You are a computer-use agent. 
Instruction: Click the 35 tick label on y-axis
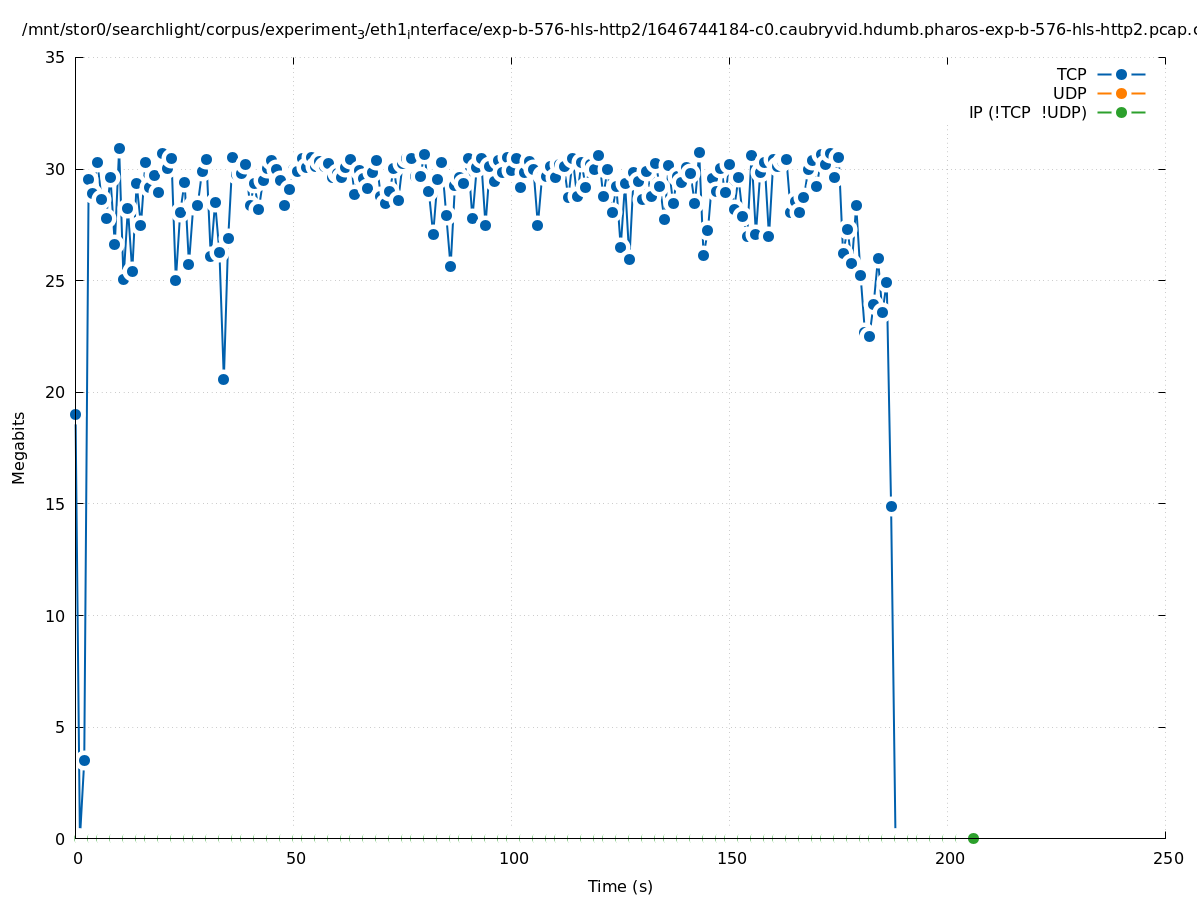(x=55, y=57)
